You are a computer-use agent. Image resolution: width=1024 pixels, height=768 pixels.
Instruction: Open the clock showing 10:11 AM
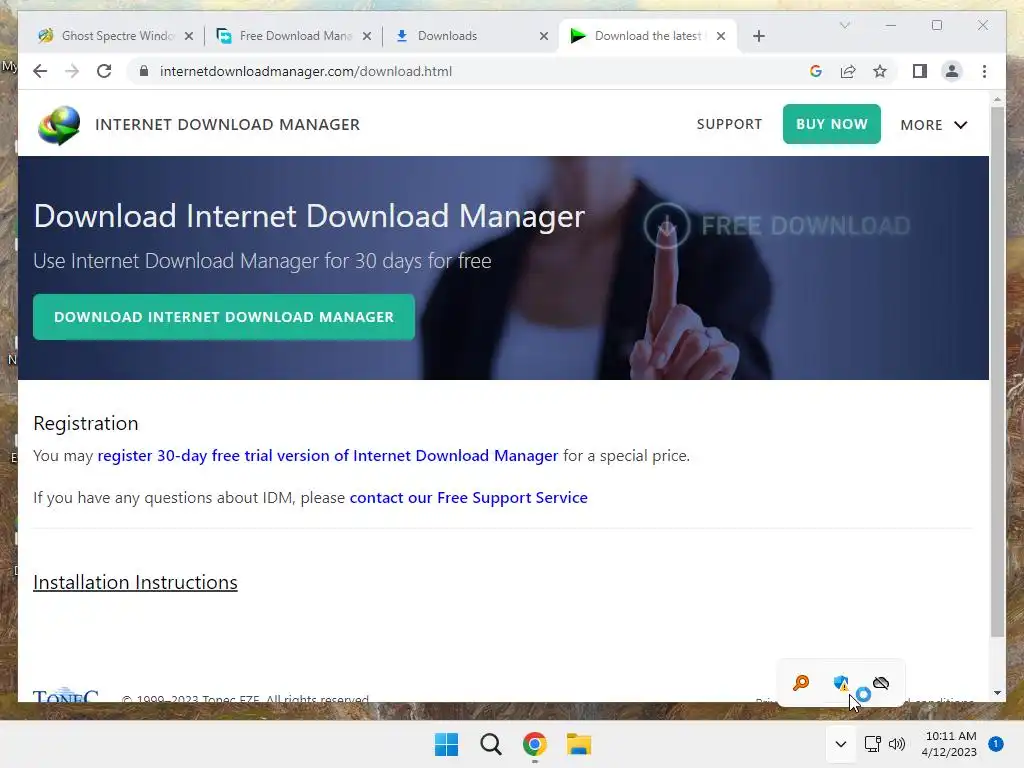click(x=949, y=744)
